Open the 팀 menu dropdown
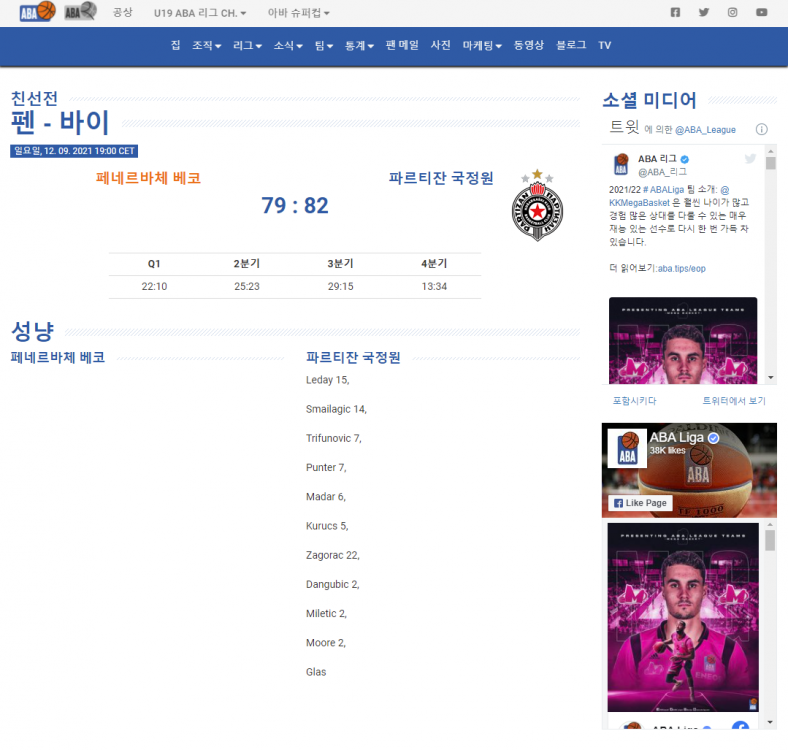The image size is (788, 750). [x=324, y=45]
